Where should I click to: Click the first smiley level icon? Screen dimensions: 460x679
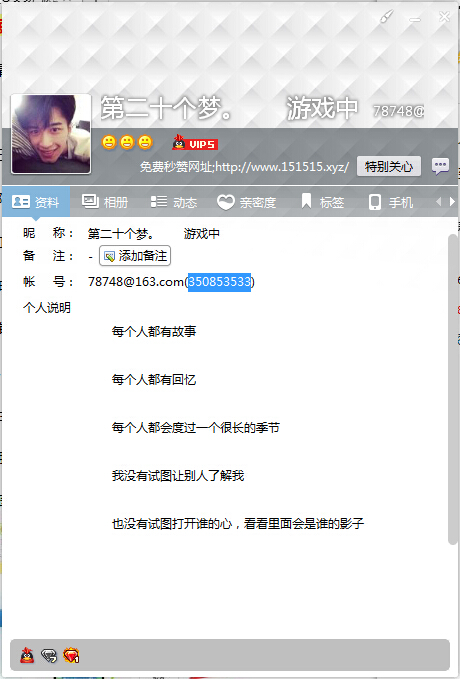tap(109, 142)
